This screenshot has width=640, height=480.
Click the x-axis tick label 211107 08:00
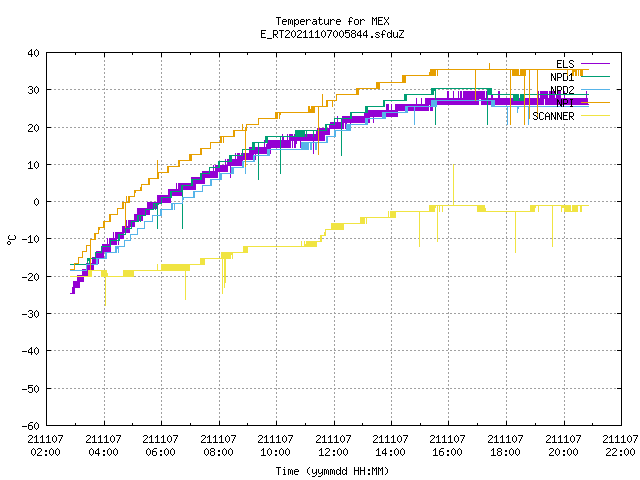pos(218,446)
